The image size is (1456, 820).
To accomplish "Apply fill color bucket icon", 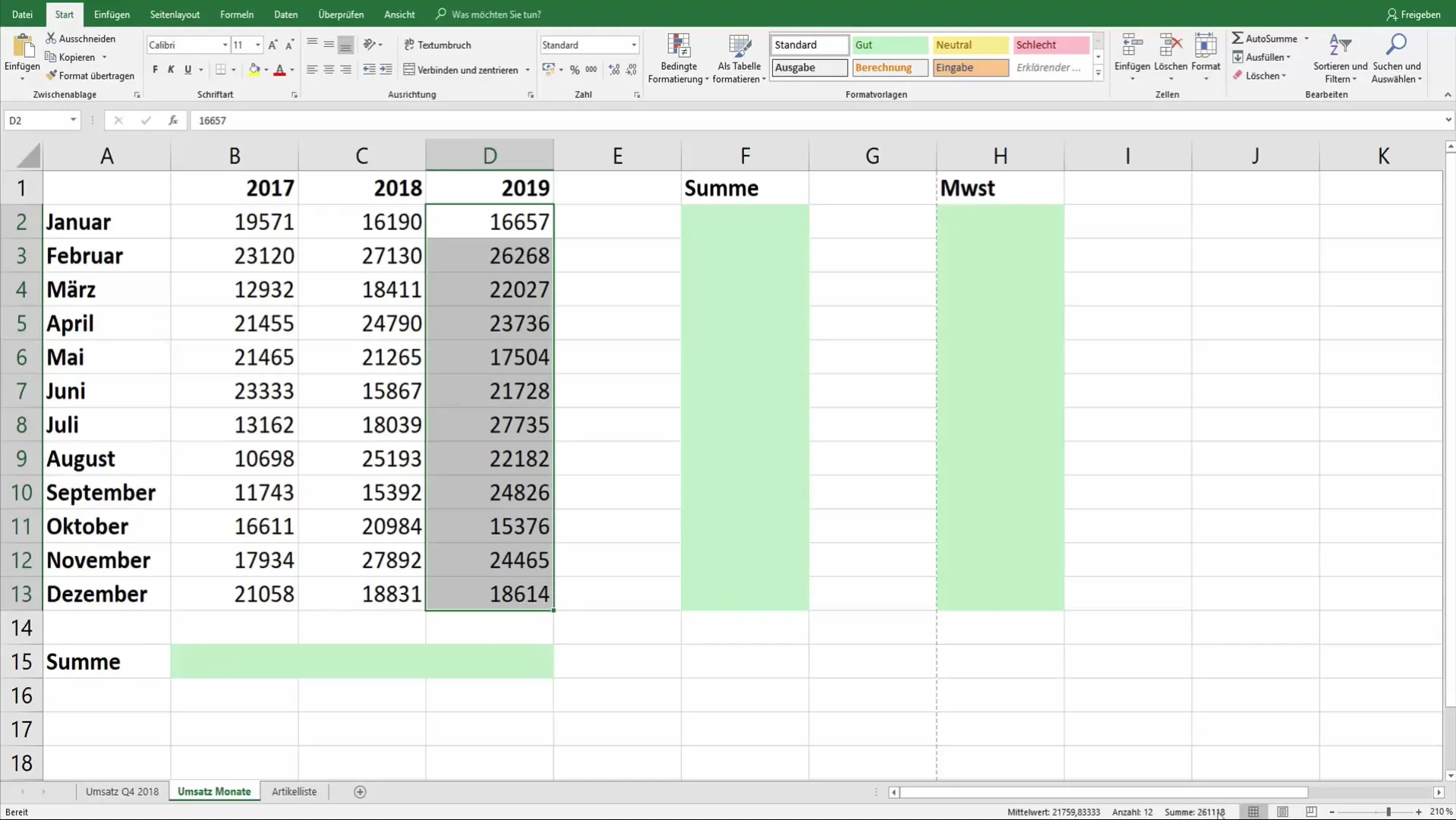I will coord(254,70).
